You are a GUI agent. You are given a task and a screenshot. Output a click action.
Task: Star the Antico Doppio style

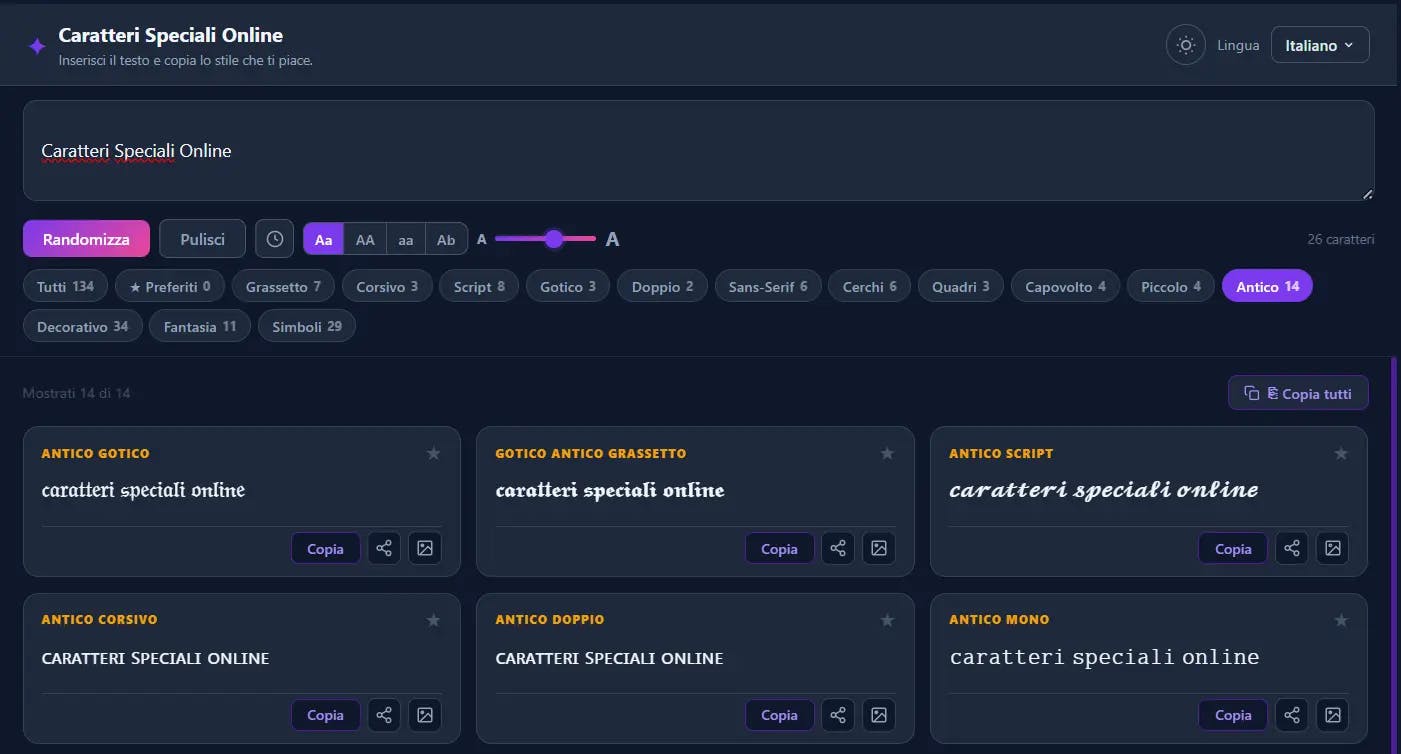(887, 620)
